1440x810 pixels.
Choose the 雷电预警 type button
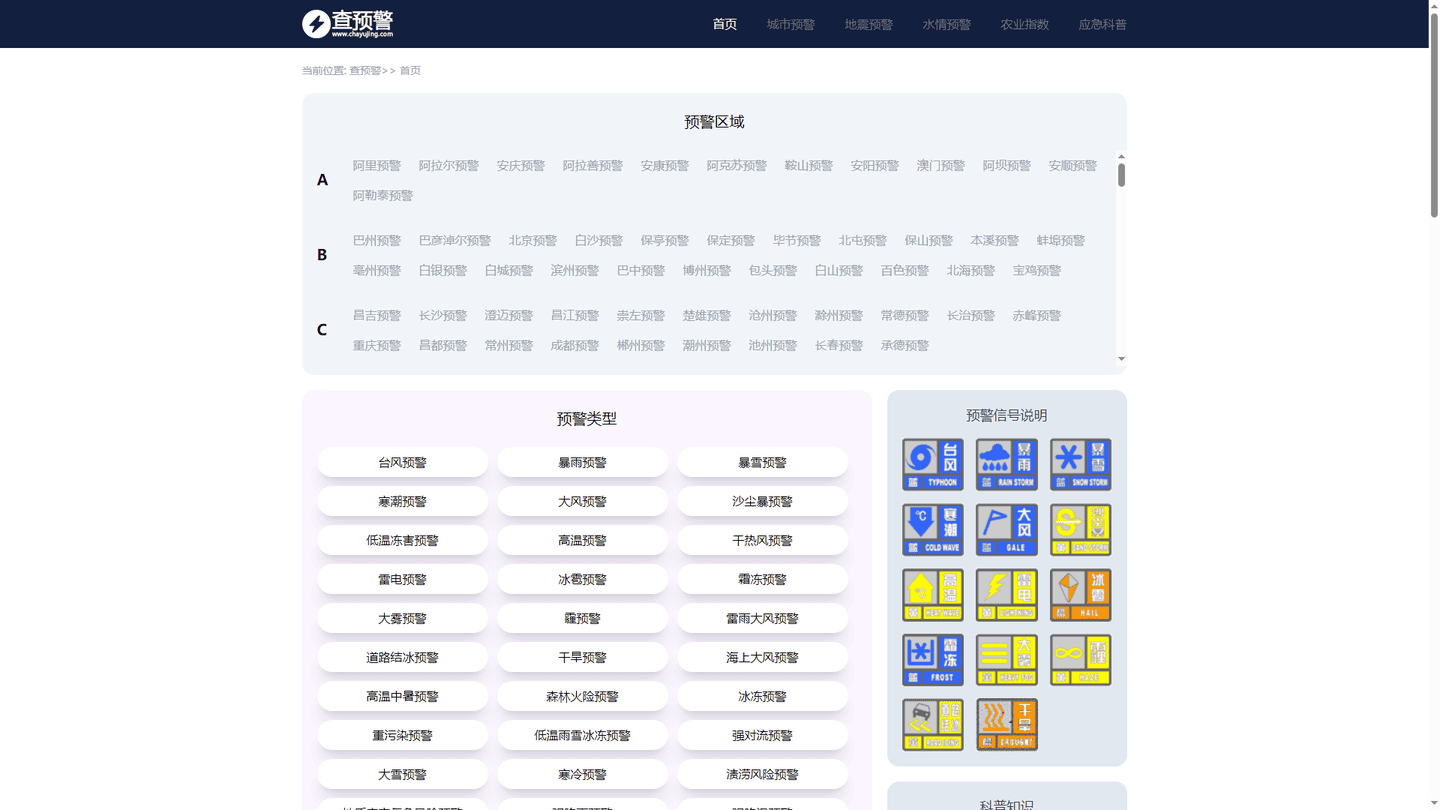tap(403, 579)
